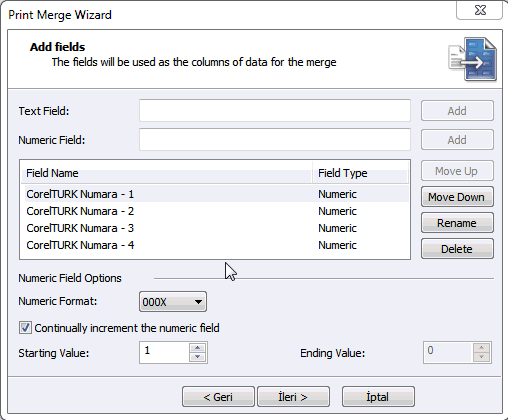Open the Numeric Format dropdown

(173, 302)
